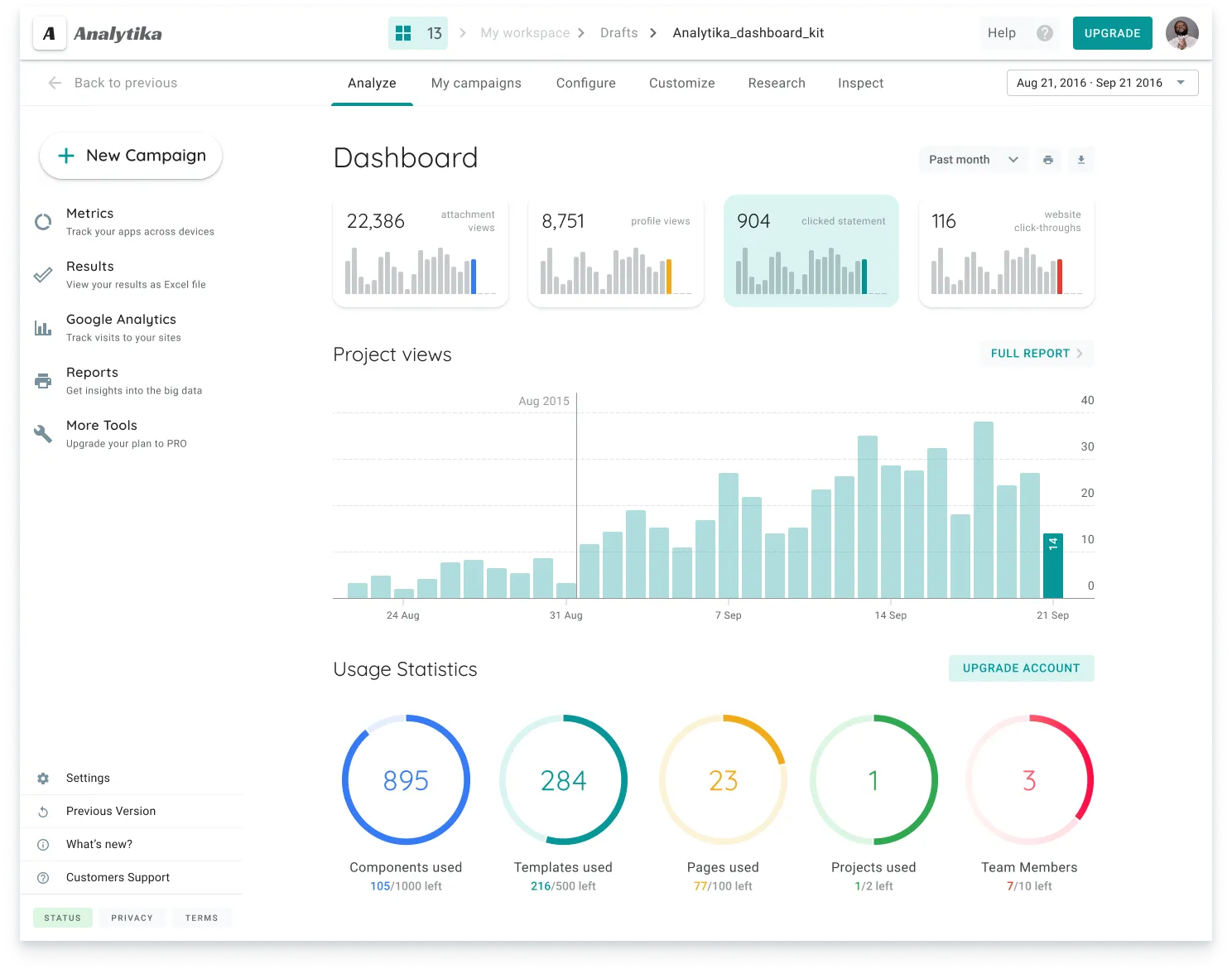Open the My campaigns tab
The image size is (1232, 974).
(476, 83)
